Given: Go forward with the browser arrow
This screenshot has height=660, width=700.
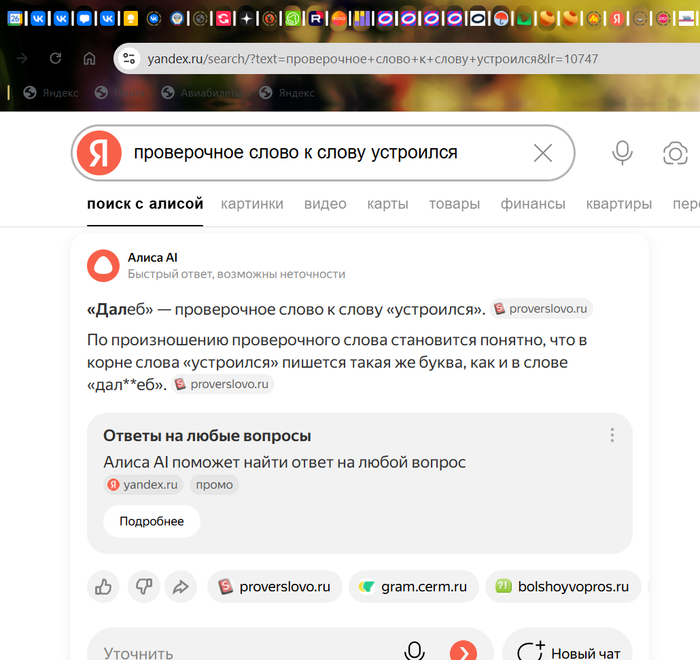Looking at the screenshot, I should point(22,58).
